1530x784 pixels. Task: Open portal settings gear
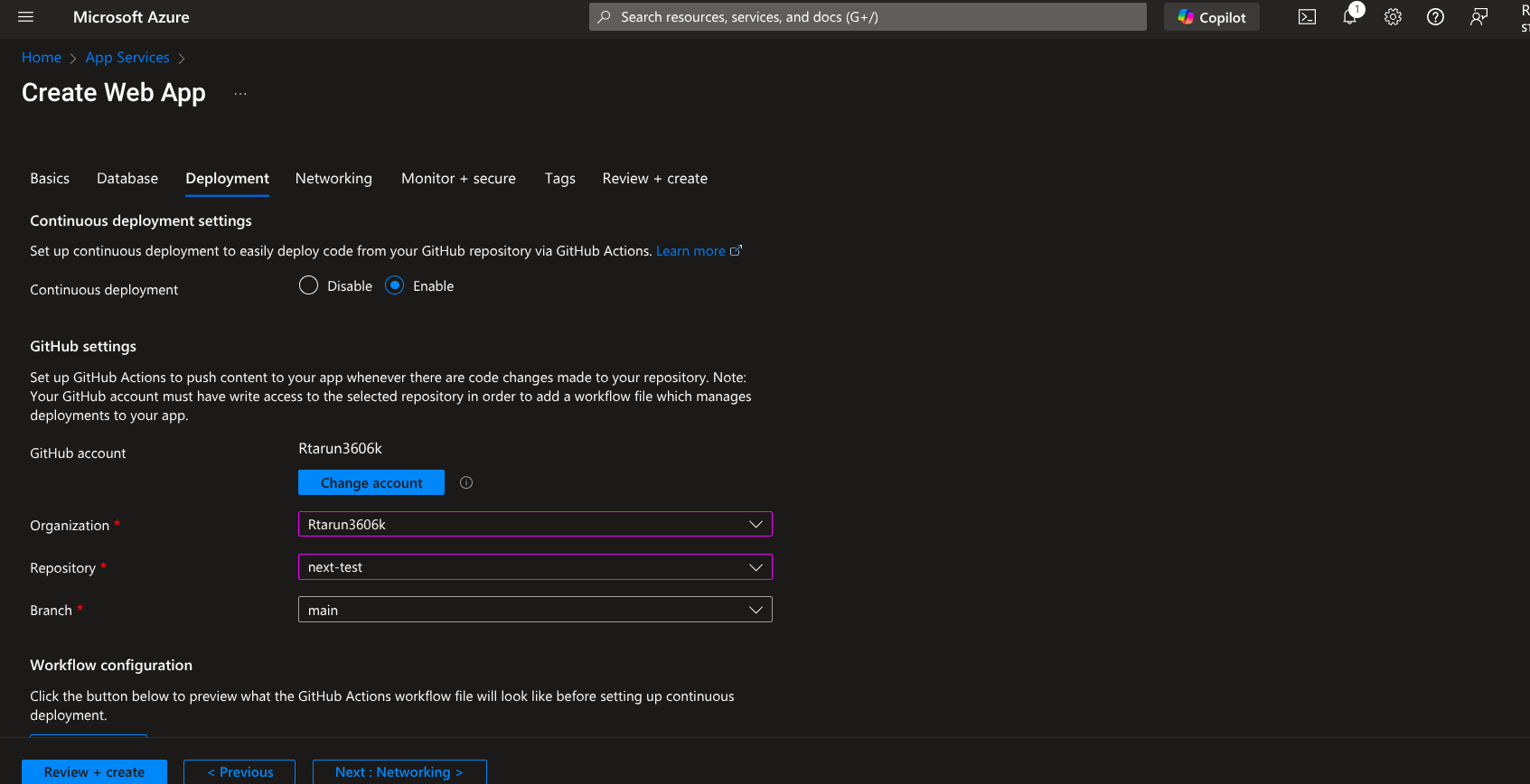(1393, 17)
